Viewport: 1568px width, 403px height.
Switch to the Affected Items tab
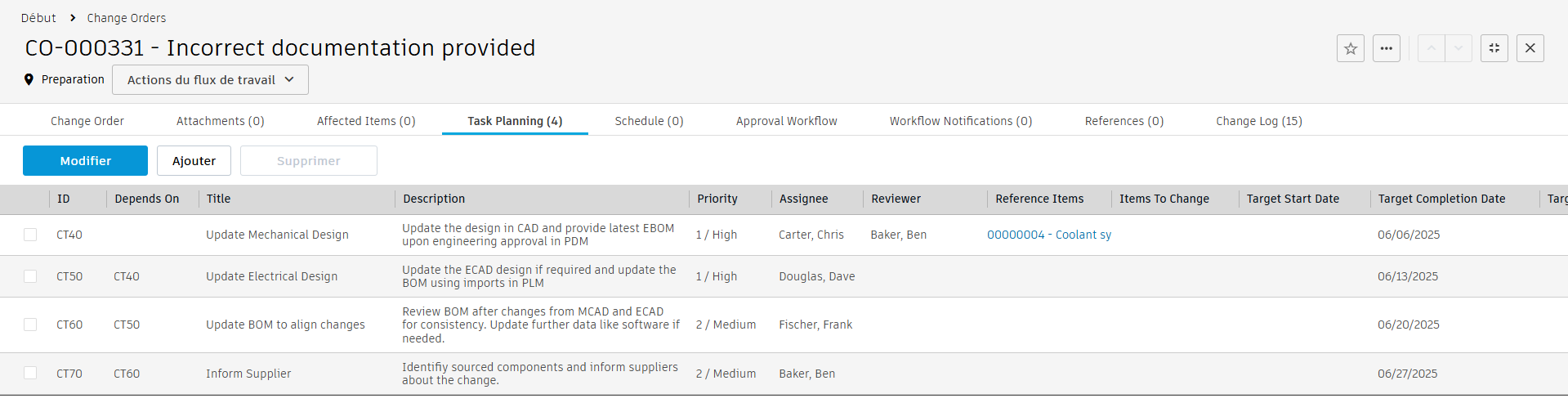pyautogui.click(x=366, y=121)
